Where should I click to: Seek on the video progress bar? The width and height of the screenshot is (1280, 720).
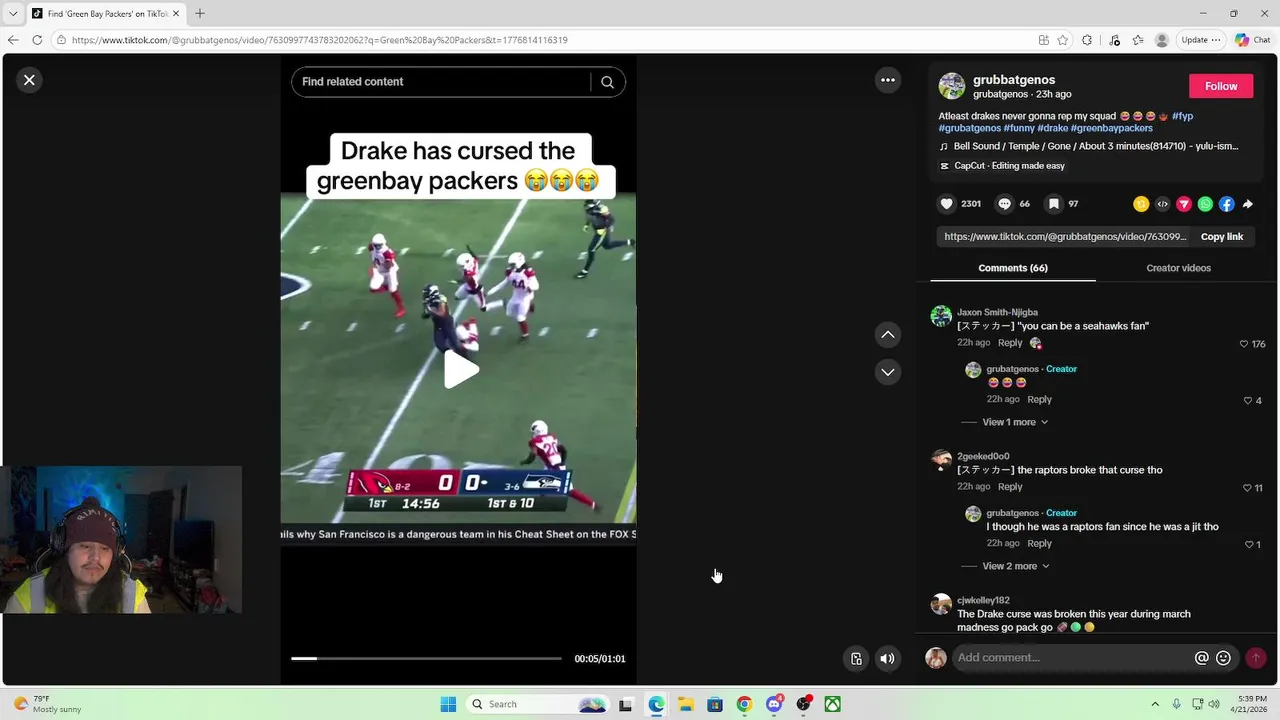426,658
